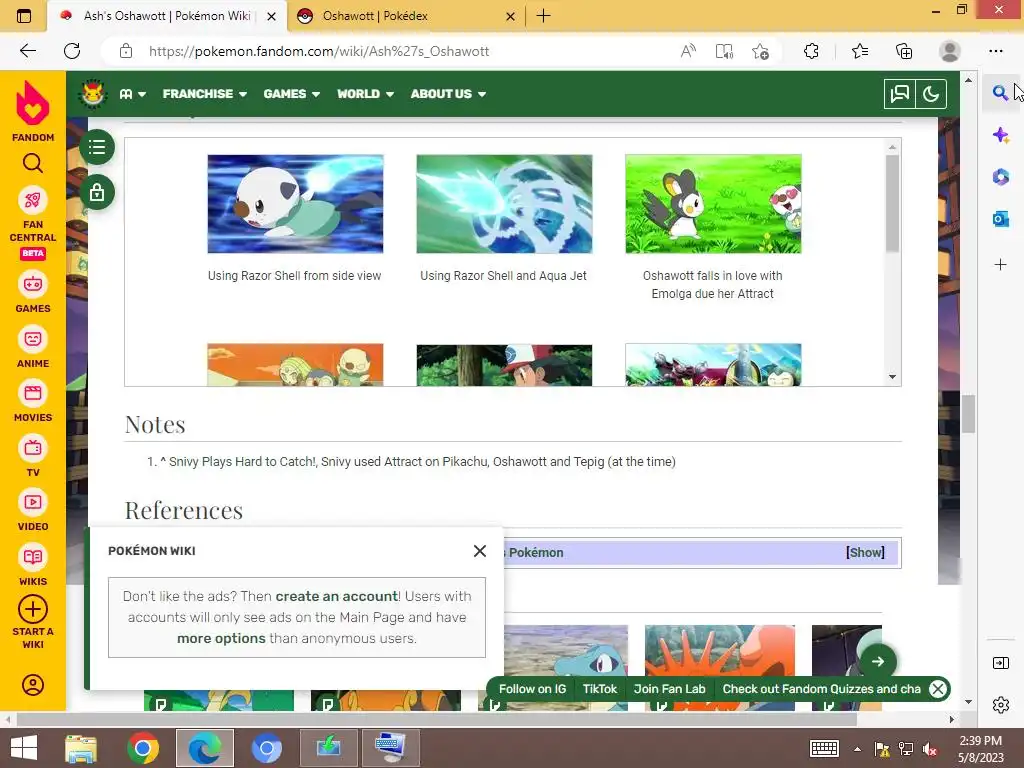Show the collapsed Pokémon navbox
This screenshot has width=1024, height=768.
click(x=865, y=552)
